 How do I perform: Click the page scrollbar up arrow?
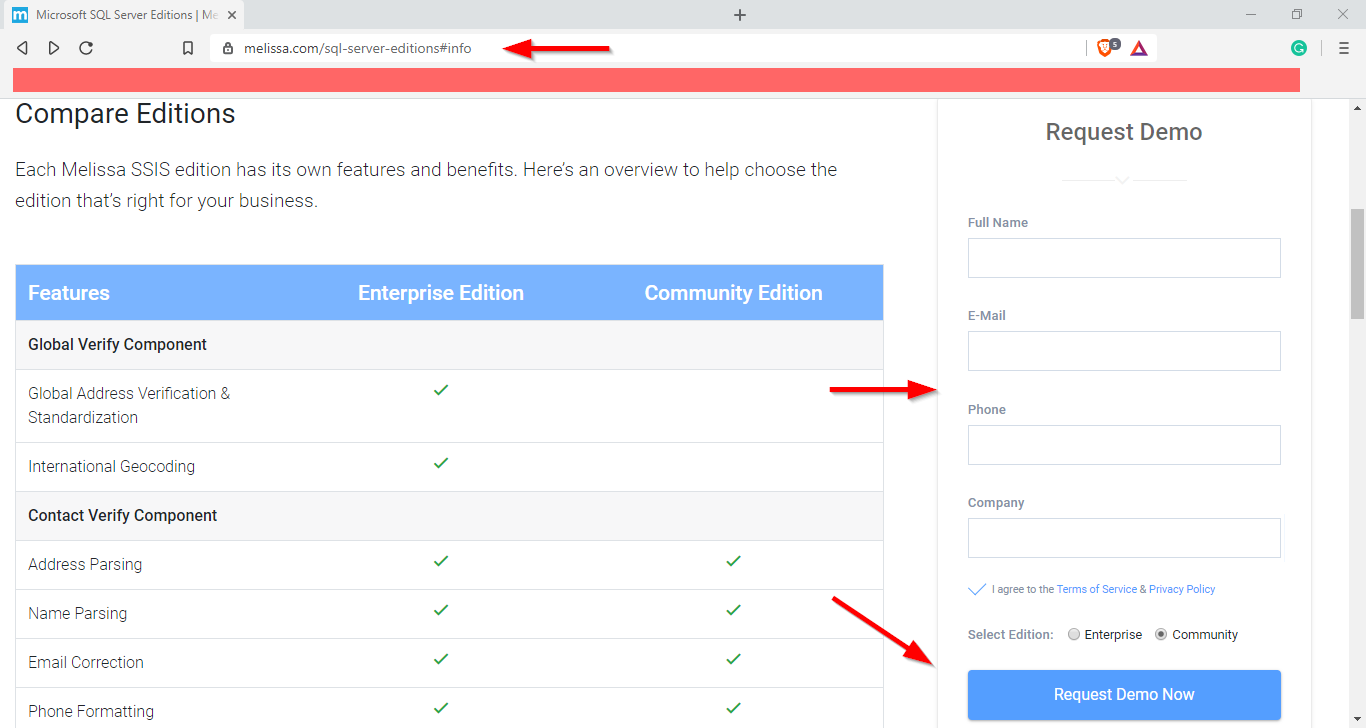tap(1358, 107)
